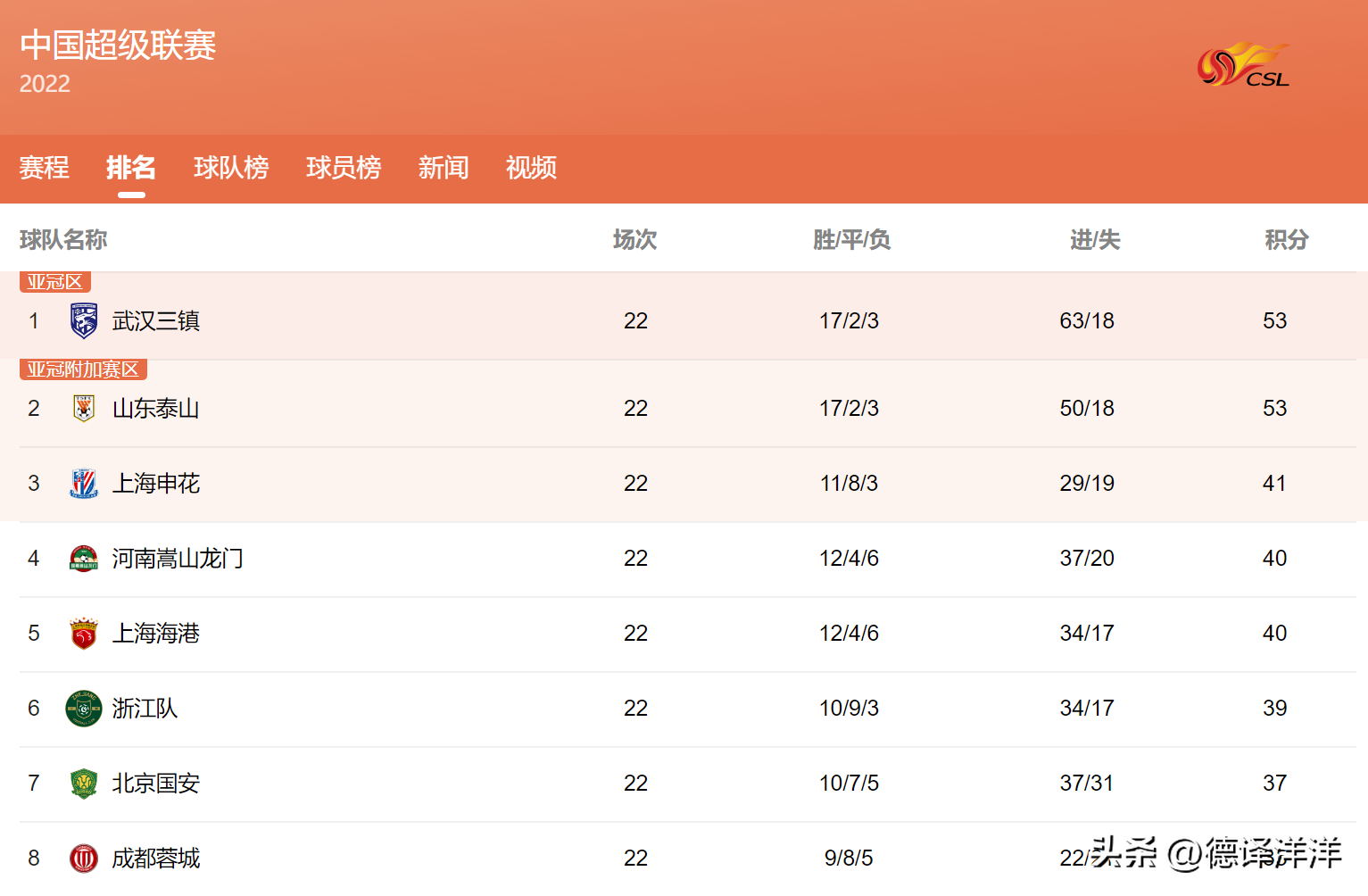Image resolution: width=1368 pixels, height=896 pixels.
Task: Click 武汉三镇's 63/18 goals cell
Action: 1087,320
